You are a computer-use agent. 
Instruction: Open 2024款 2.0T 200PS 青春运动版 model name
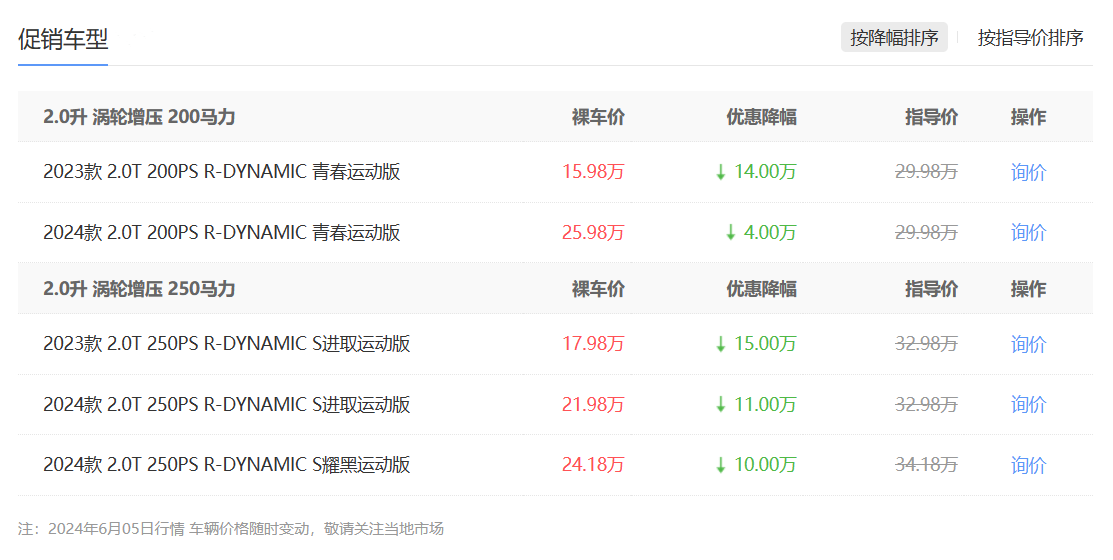(x=221, y=233)
